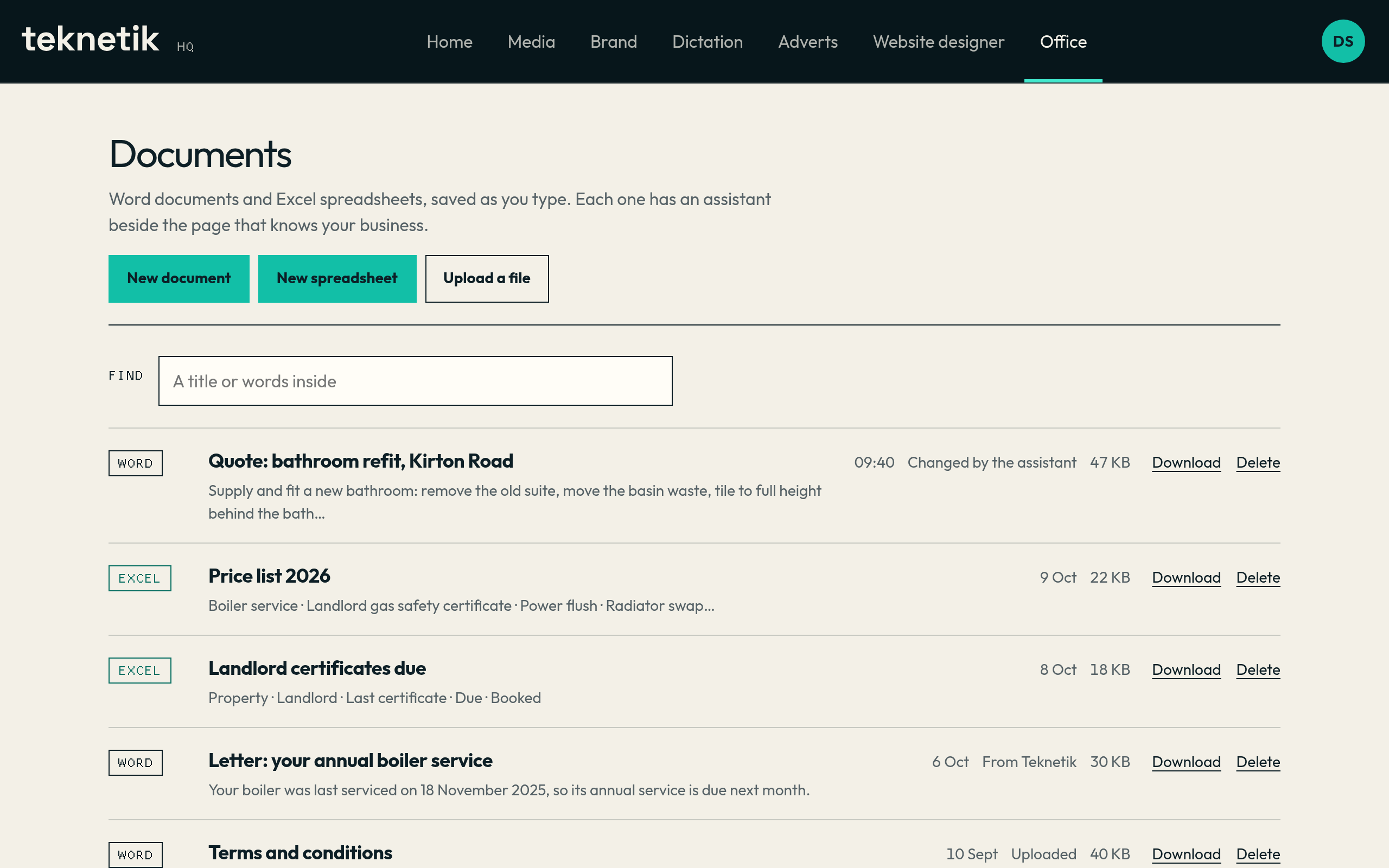Click the EXCEL badge beside Price list 2026
The height and width of the screenshot is (868, 1389).
click(x=139, y=578)
